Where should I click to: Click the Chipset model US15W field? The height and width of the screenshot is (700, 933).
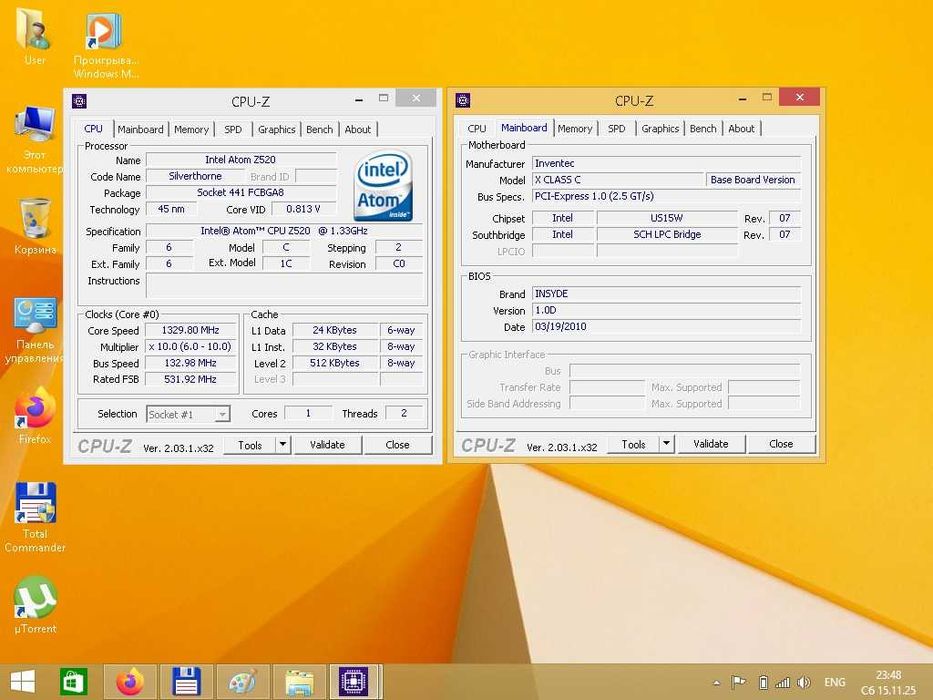667,218
